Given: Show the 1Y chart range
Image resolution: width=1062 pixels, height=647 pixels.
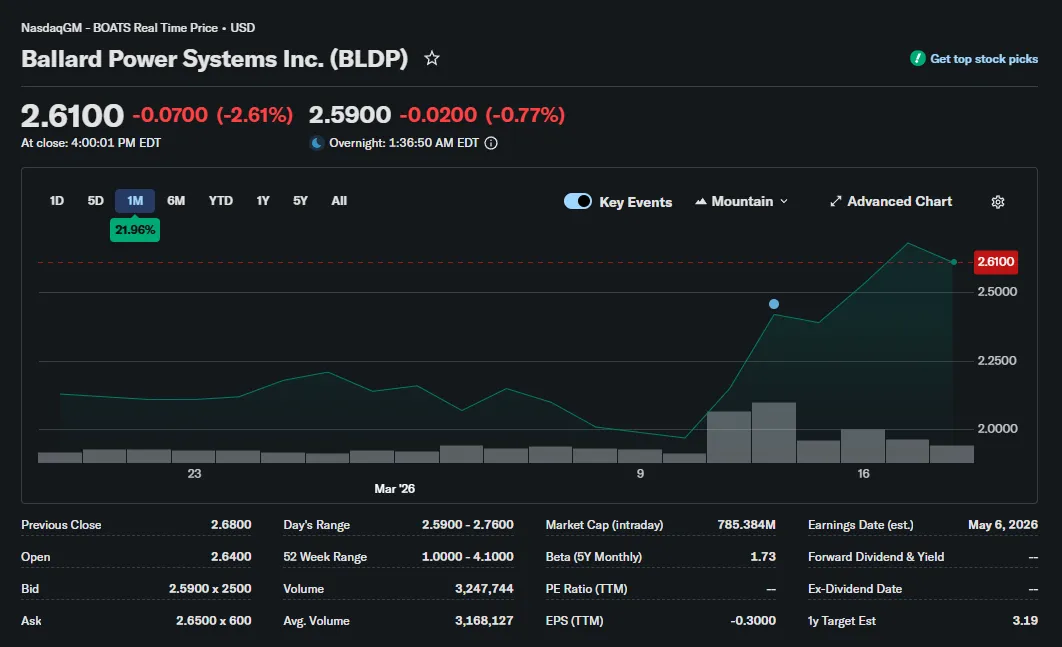Looking at the screenshot, I should click(x=263, y=201).
